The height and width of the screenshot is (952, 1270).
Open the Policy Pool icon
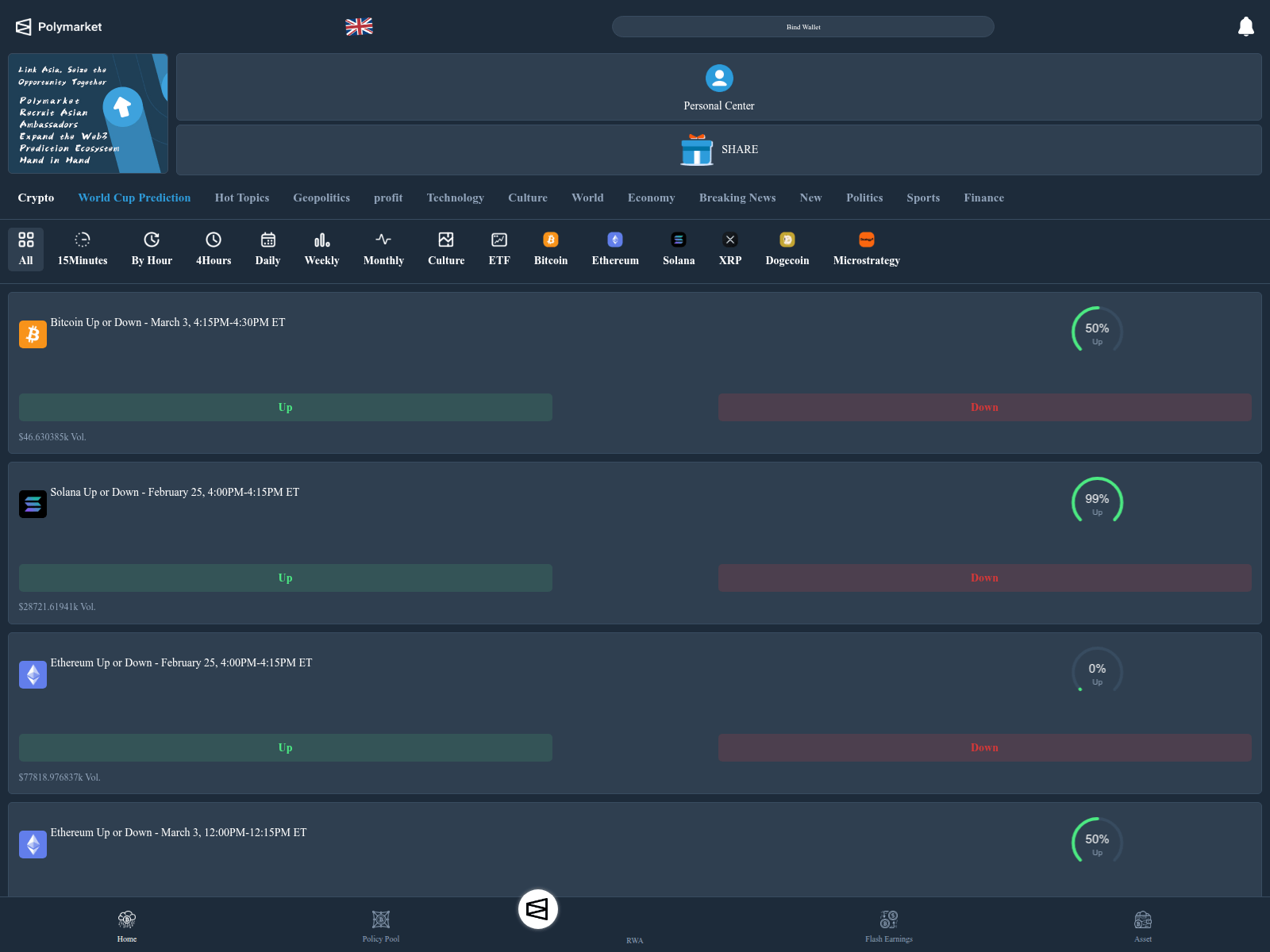coord(380,919)
